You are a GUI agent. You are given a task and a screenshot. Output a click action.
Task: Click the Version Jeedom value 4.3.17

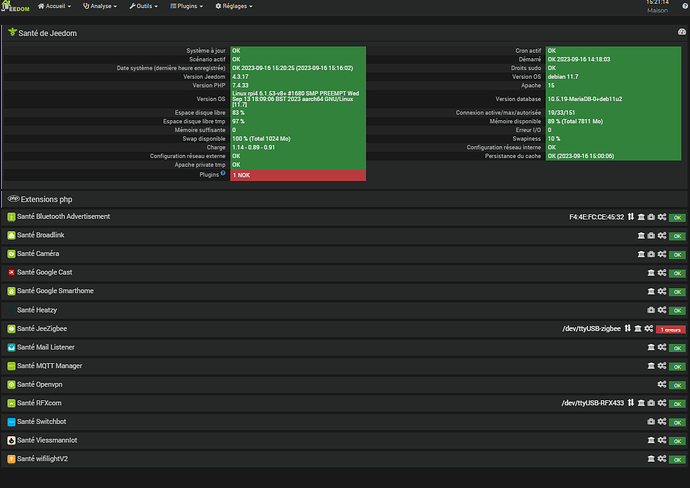(240, 77)
